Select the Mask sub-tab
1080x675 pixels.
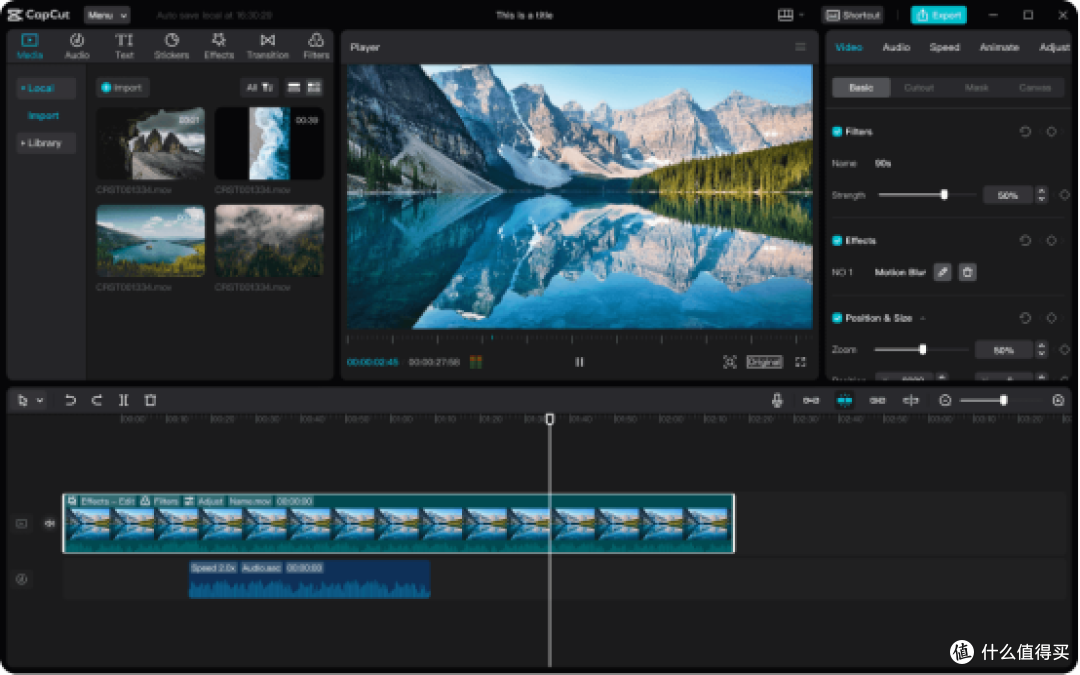click(976, 87)
